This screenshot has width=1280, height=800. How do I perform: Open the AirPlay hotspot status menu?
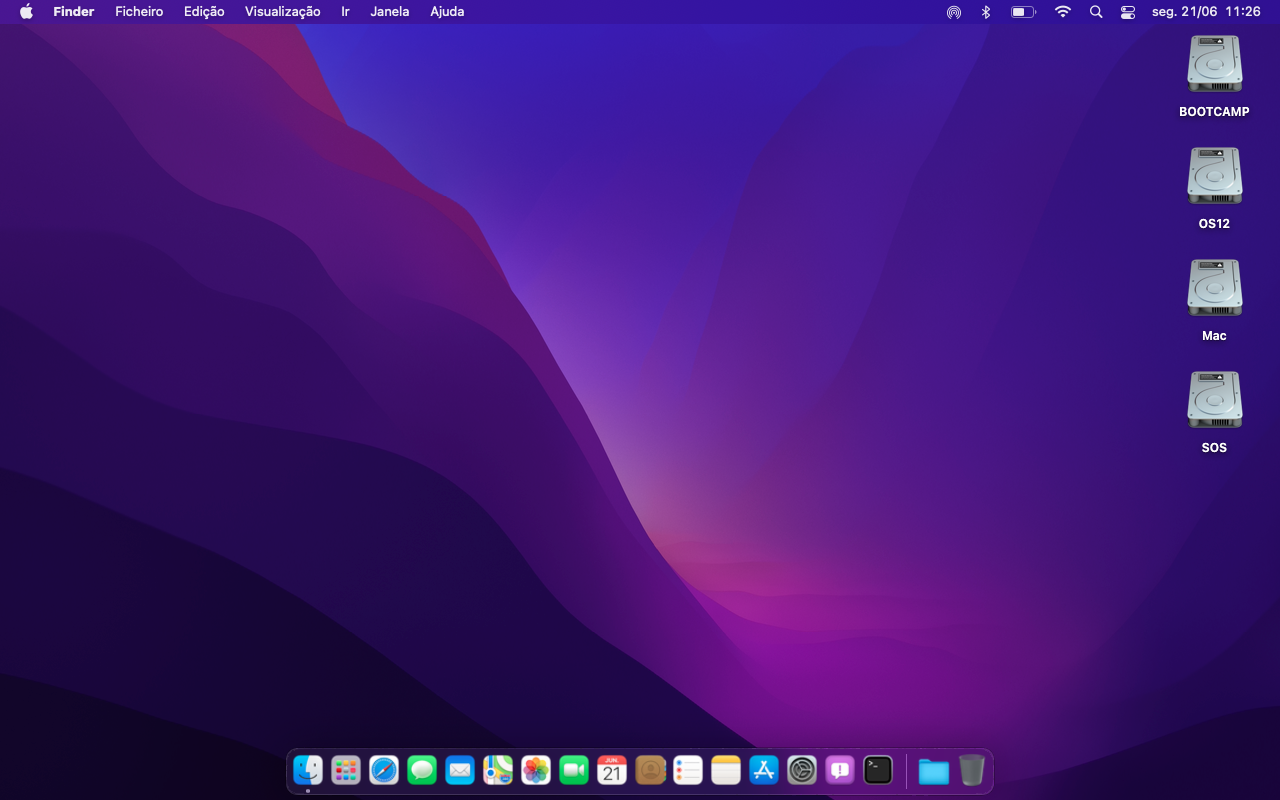pos(954,12)
